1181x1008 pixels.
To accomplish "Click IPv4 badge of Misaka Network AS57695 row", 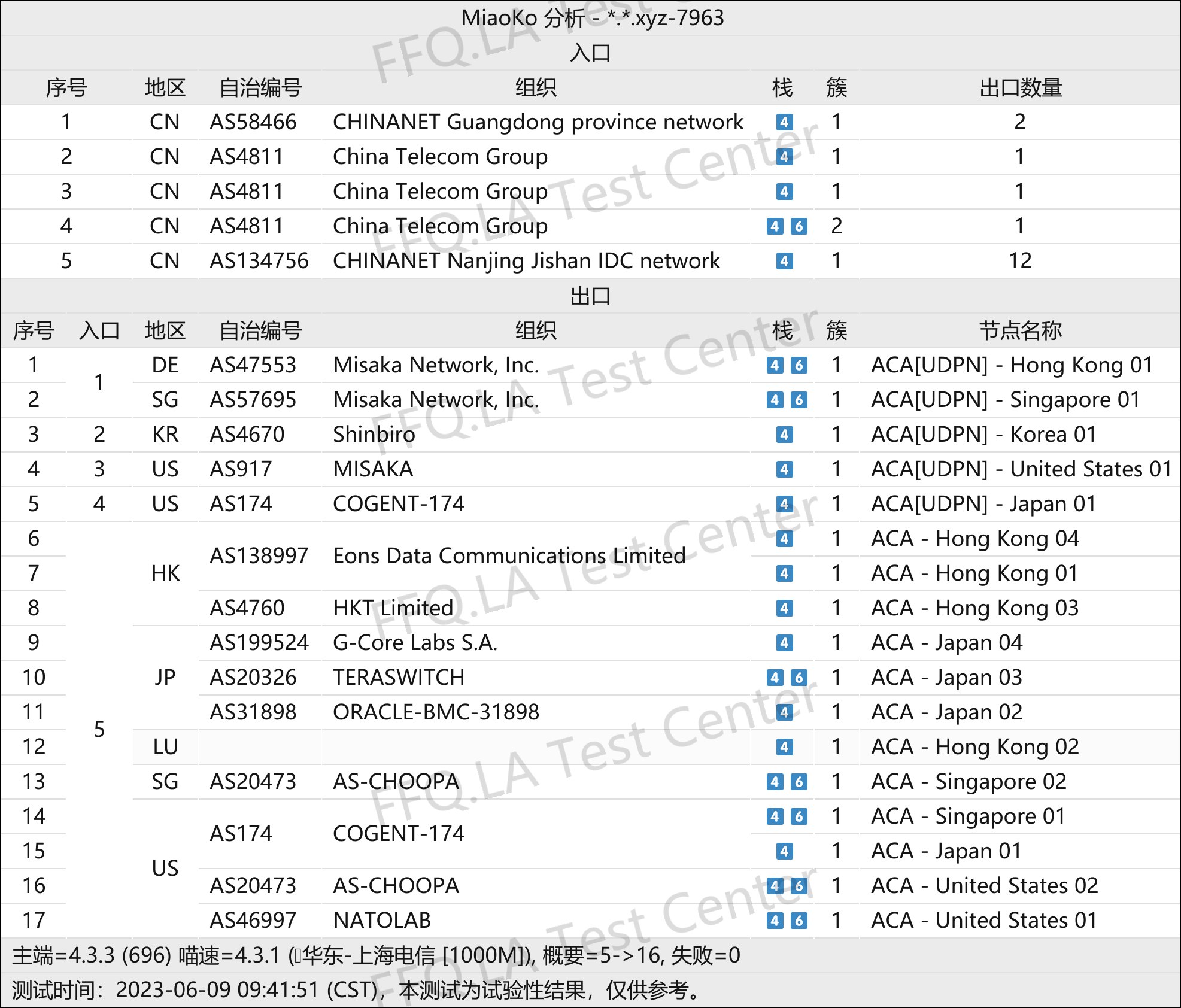I will click(x=775, y=400).
